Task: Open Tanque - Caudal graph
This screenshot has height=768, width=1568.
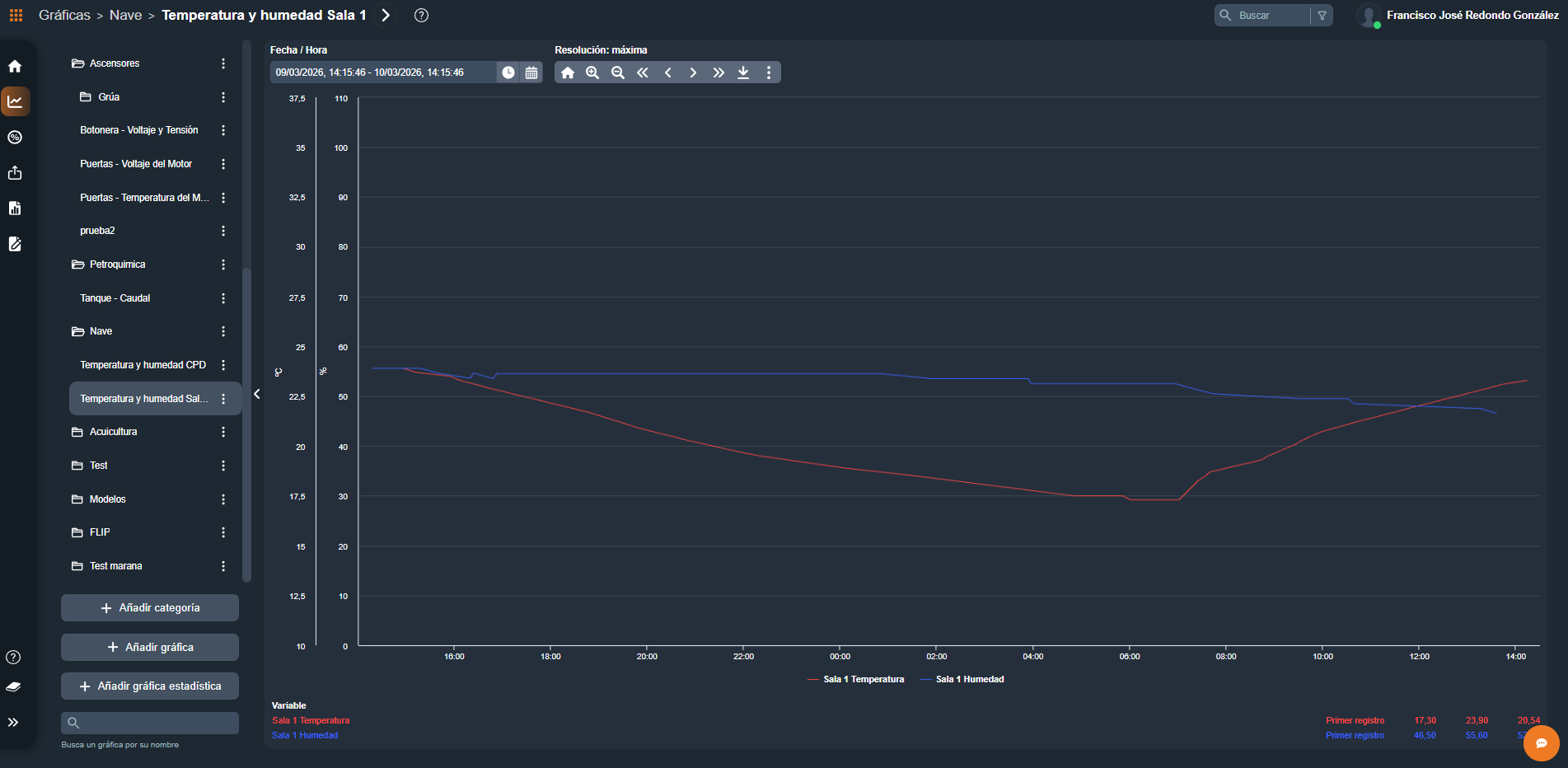Action: 115,298
